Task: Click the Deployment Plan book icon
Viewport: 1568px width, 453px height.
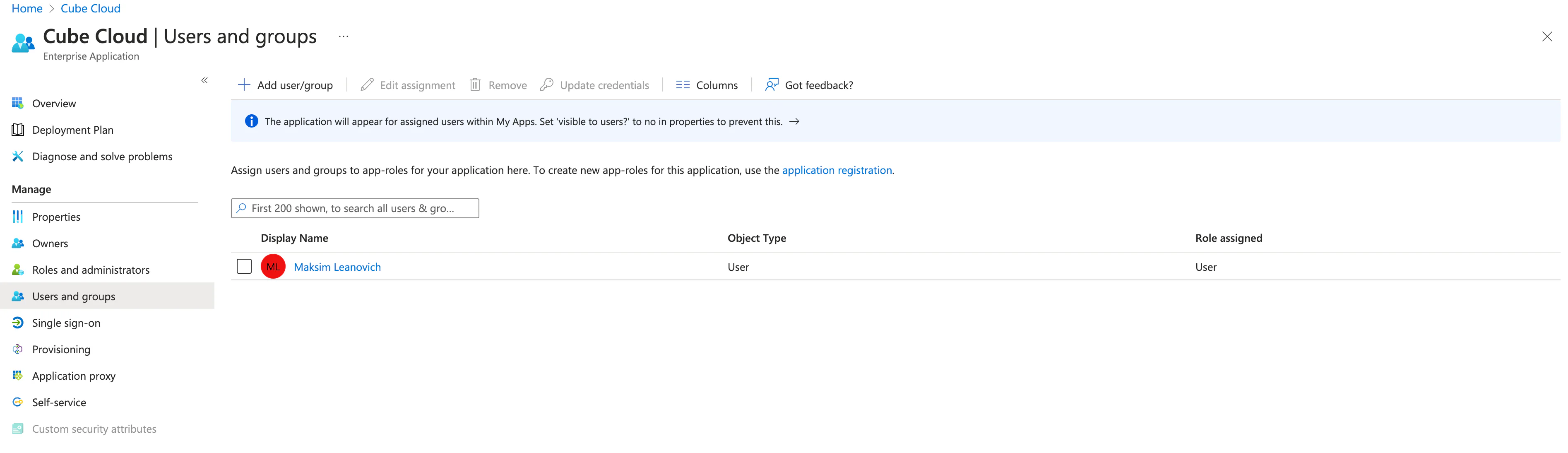Action: pyautogui.click(x=18, y=130)
